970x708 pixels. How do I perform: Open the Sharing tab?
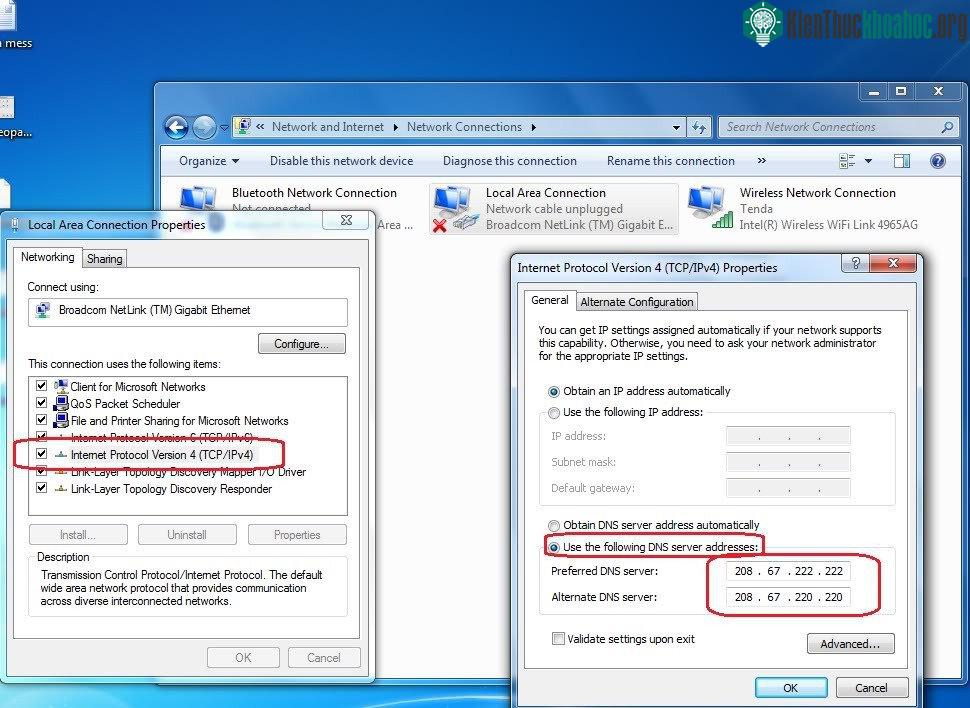point(105,259)
